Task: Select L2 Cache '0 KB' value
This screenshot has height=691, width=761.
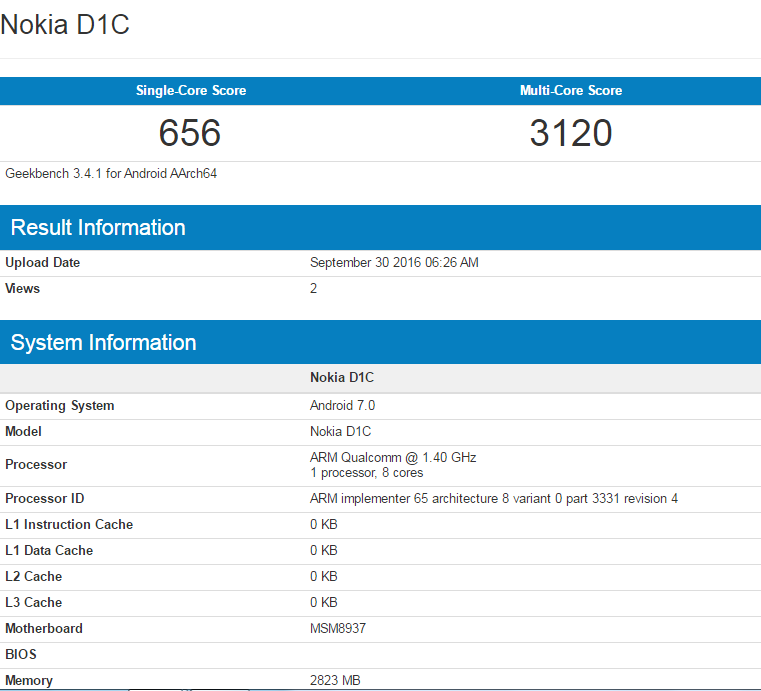Action: pyautogui.click(x=324, y=576)
